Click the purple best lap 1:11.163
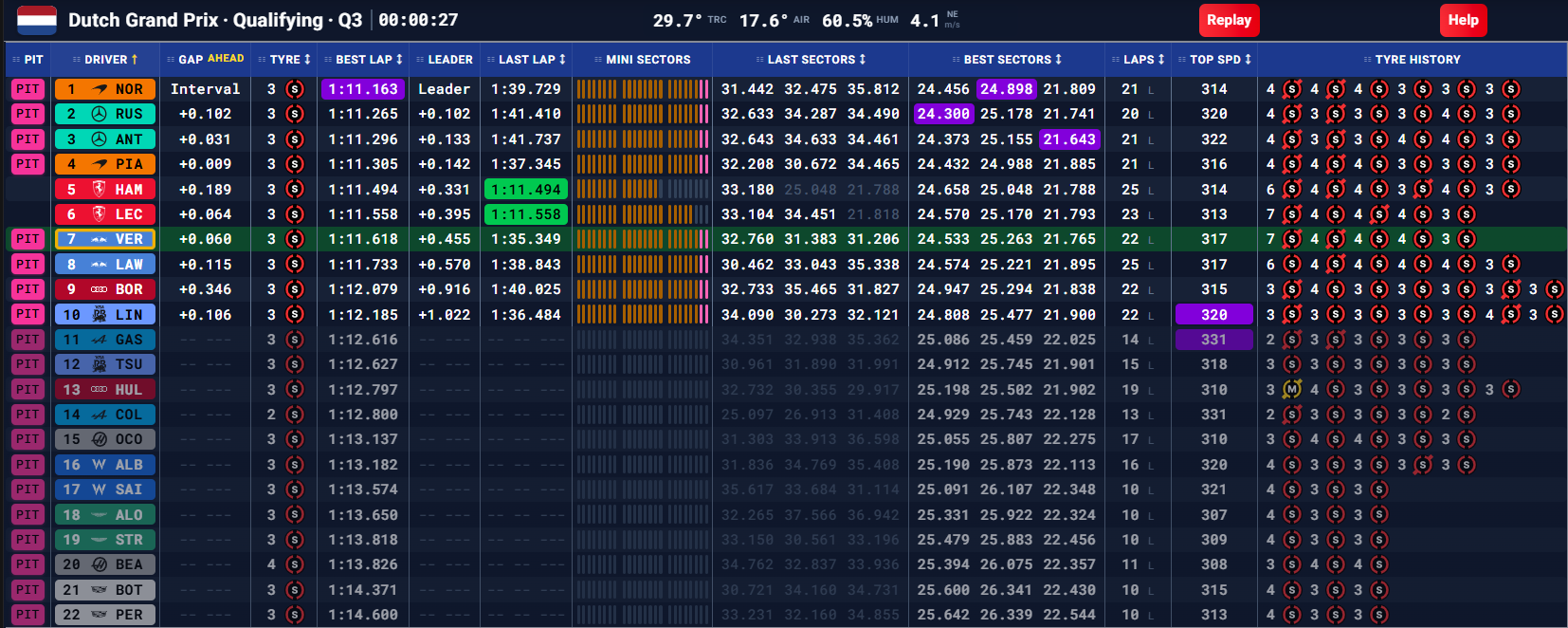 [x=363, y=89]
